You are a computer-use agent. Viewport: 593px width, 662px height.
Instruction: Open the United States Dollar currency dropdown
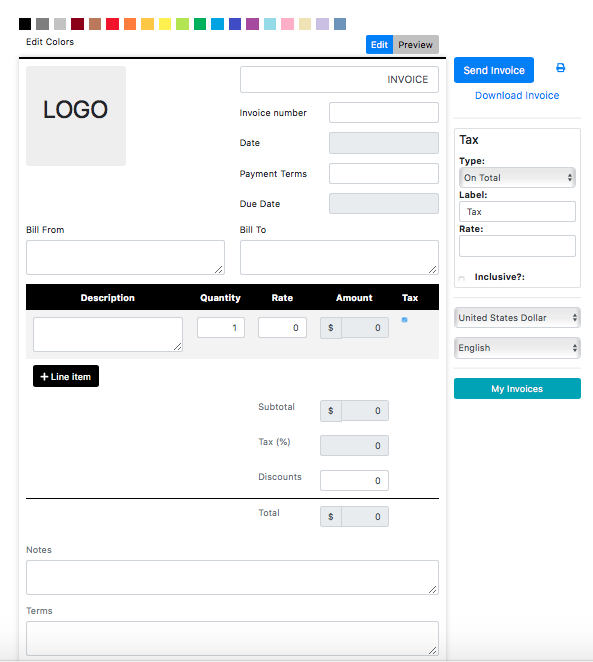[517, 317]
